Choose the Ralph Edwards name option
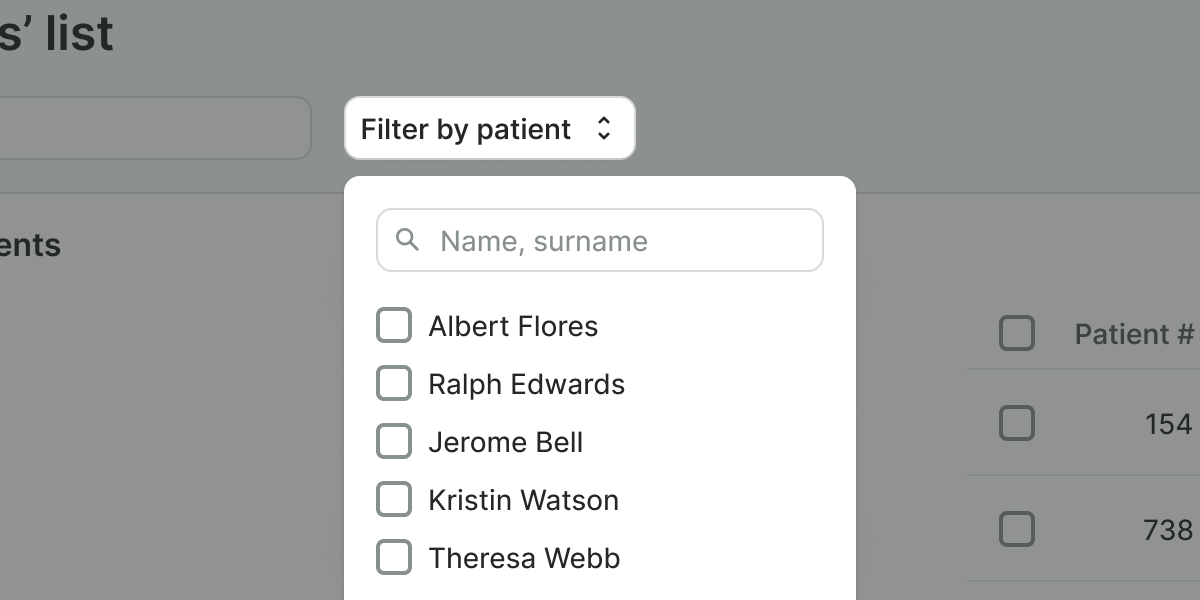The width and height of the screenshot is (1200, 600). pyautogui.click(x=526, y=384)
